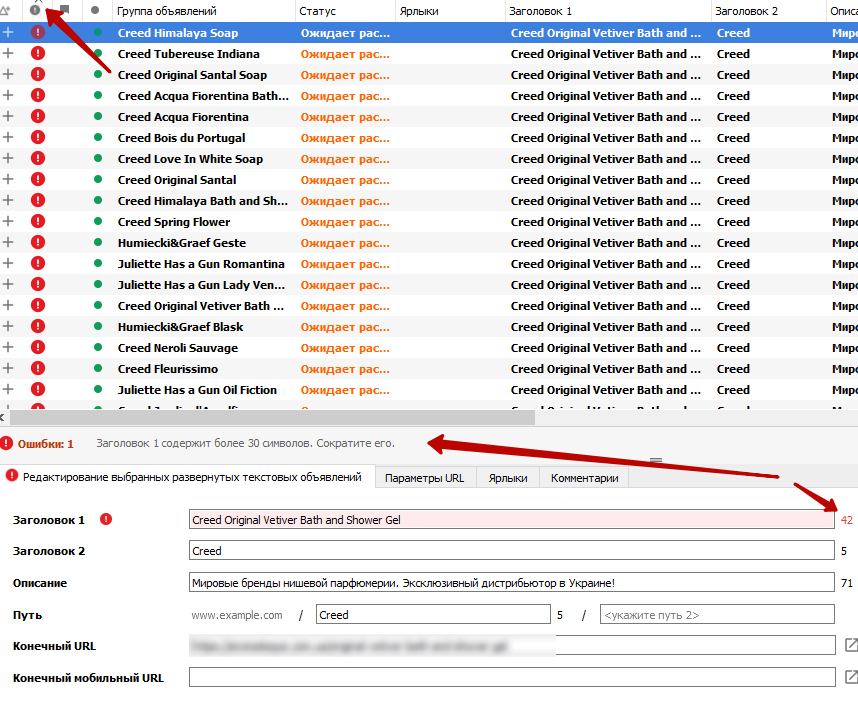This screenshot has height=706, width=858.
Task: Expand the Creed Spring Flower row
Action: 8,222
